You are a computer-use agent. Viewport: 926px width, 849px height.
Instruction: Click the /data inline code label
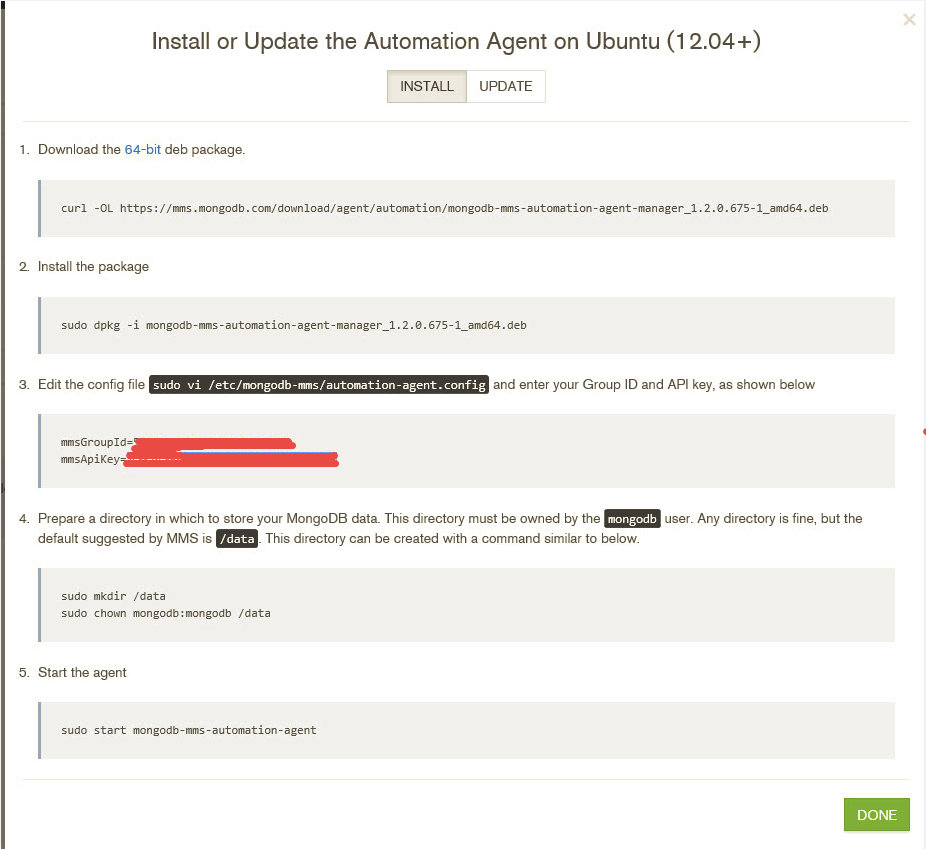(x=237, y=538)
